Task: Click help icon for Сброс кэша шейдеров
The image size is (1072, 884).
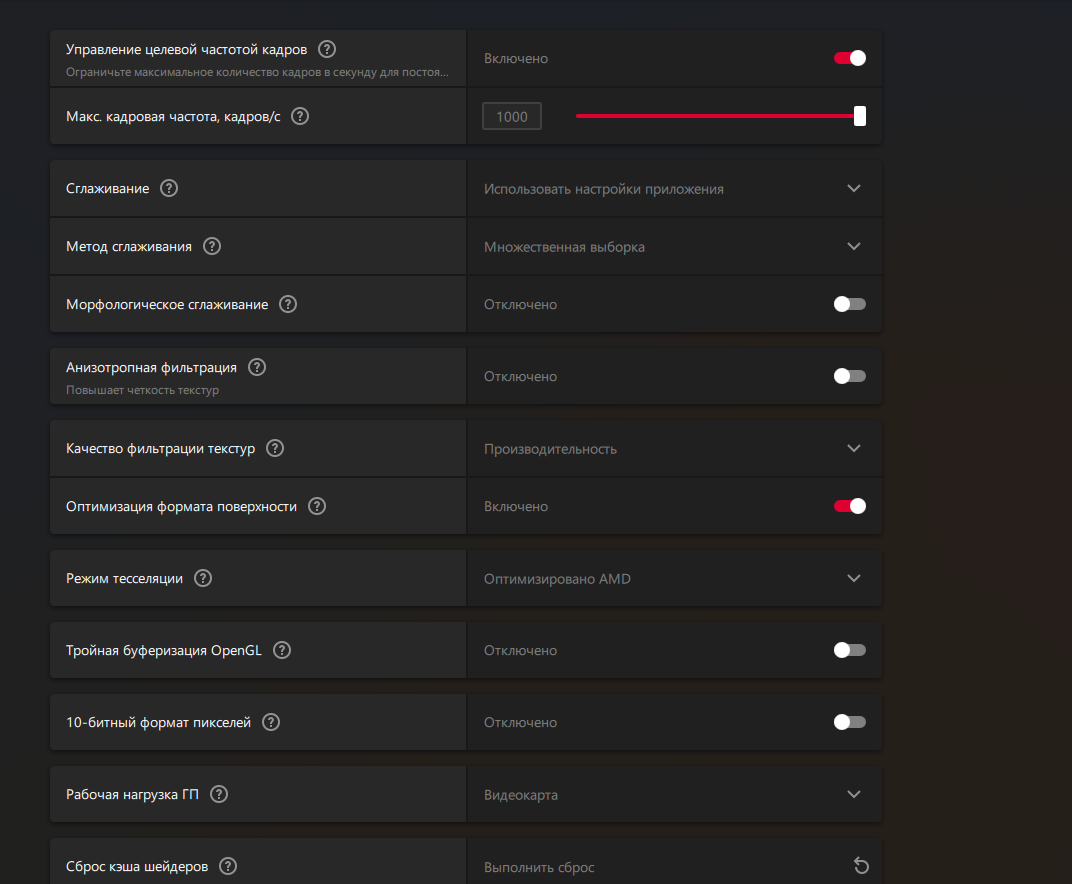Action: point(228,866)
